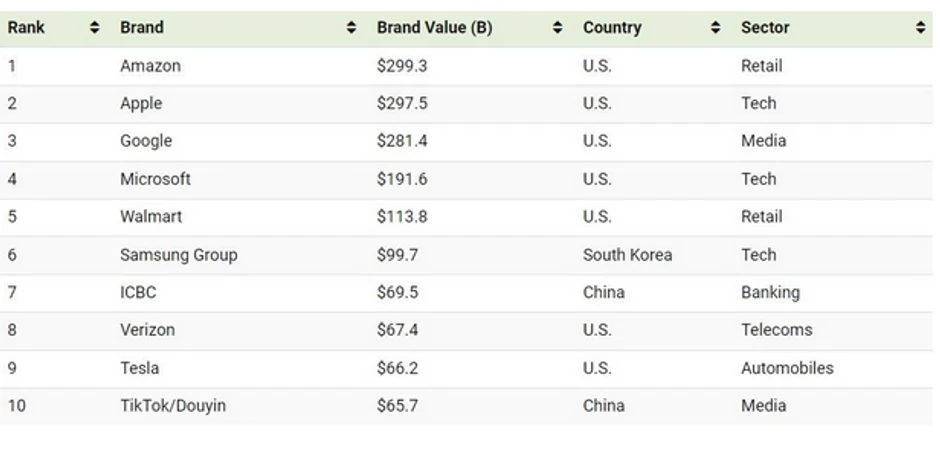The width and height of the screenshot is (940, 451).
Task: Select Tesla's Automobiles sector cell
Action: click(787, 368)
